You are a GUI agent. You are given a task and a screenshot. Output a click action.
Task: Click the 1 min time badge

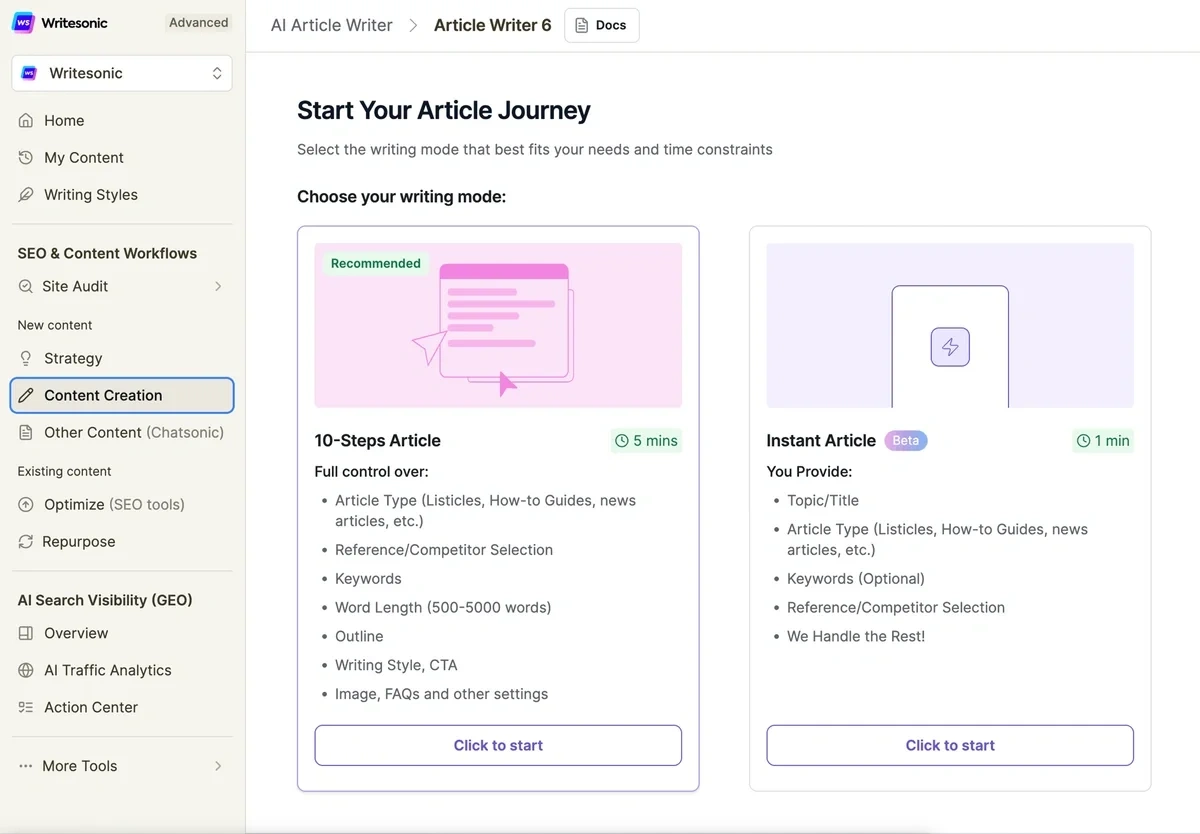tap(1103, 440)
